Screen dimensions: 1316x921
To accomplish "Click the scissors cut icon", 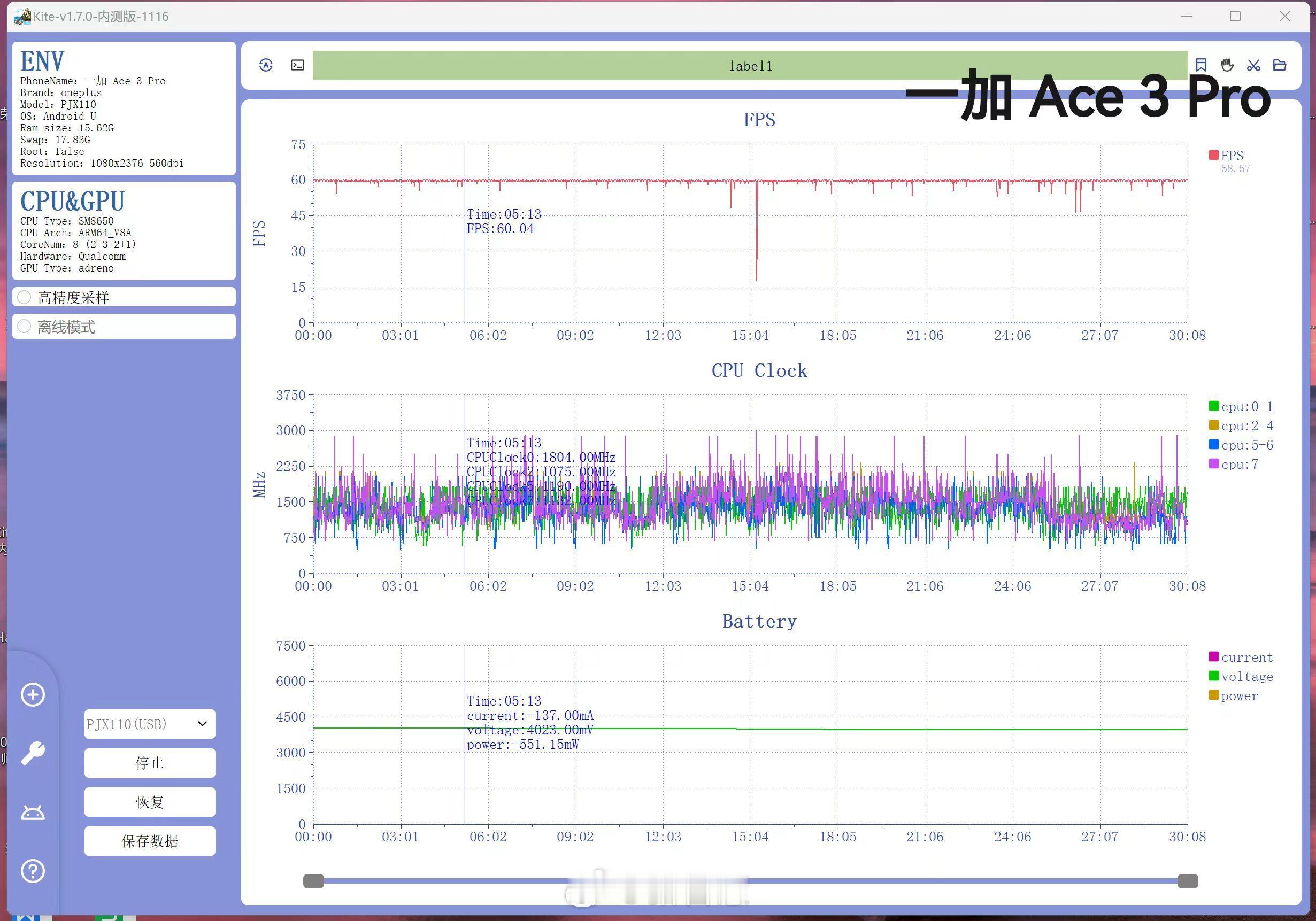I will pyautogui.click(x=1253, y=65).
